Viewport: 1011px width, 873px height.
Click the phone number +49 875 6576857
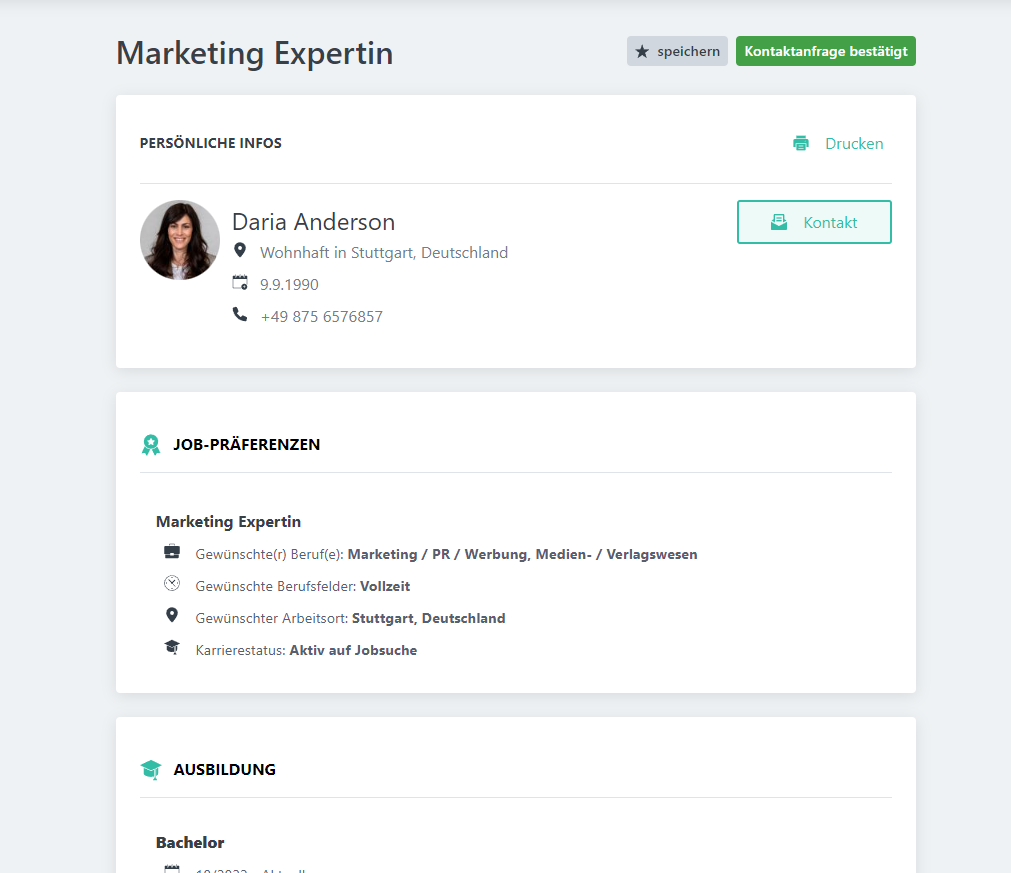[x=321, y=317]
